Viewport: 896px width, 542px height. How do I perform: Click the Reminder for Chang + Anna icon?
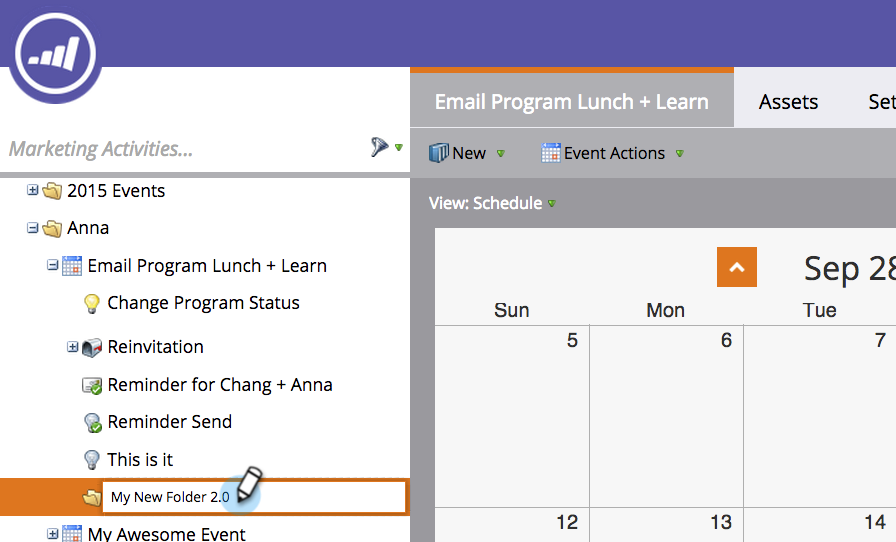pyautogui.click(x=92, y=385)
